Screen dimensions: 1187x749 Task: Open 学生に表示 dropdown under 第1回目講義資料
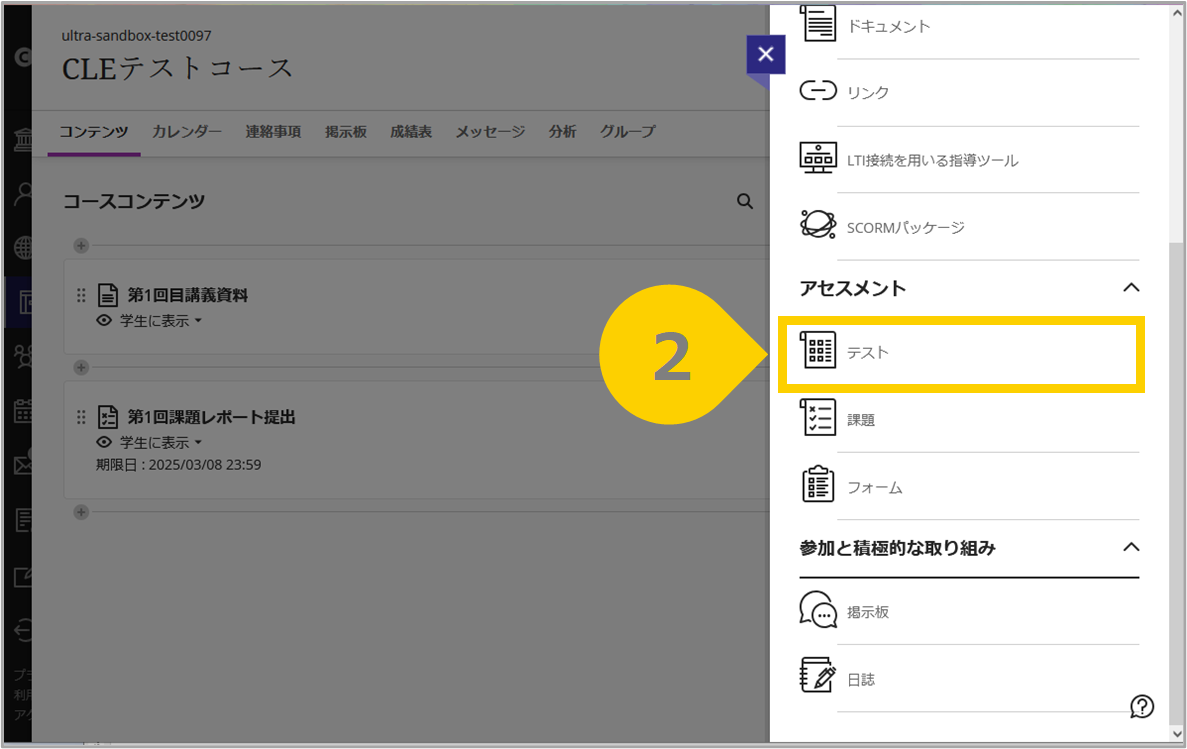coord(160,321)
